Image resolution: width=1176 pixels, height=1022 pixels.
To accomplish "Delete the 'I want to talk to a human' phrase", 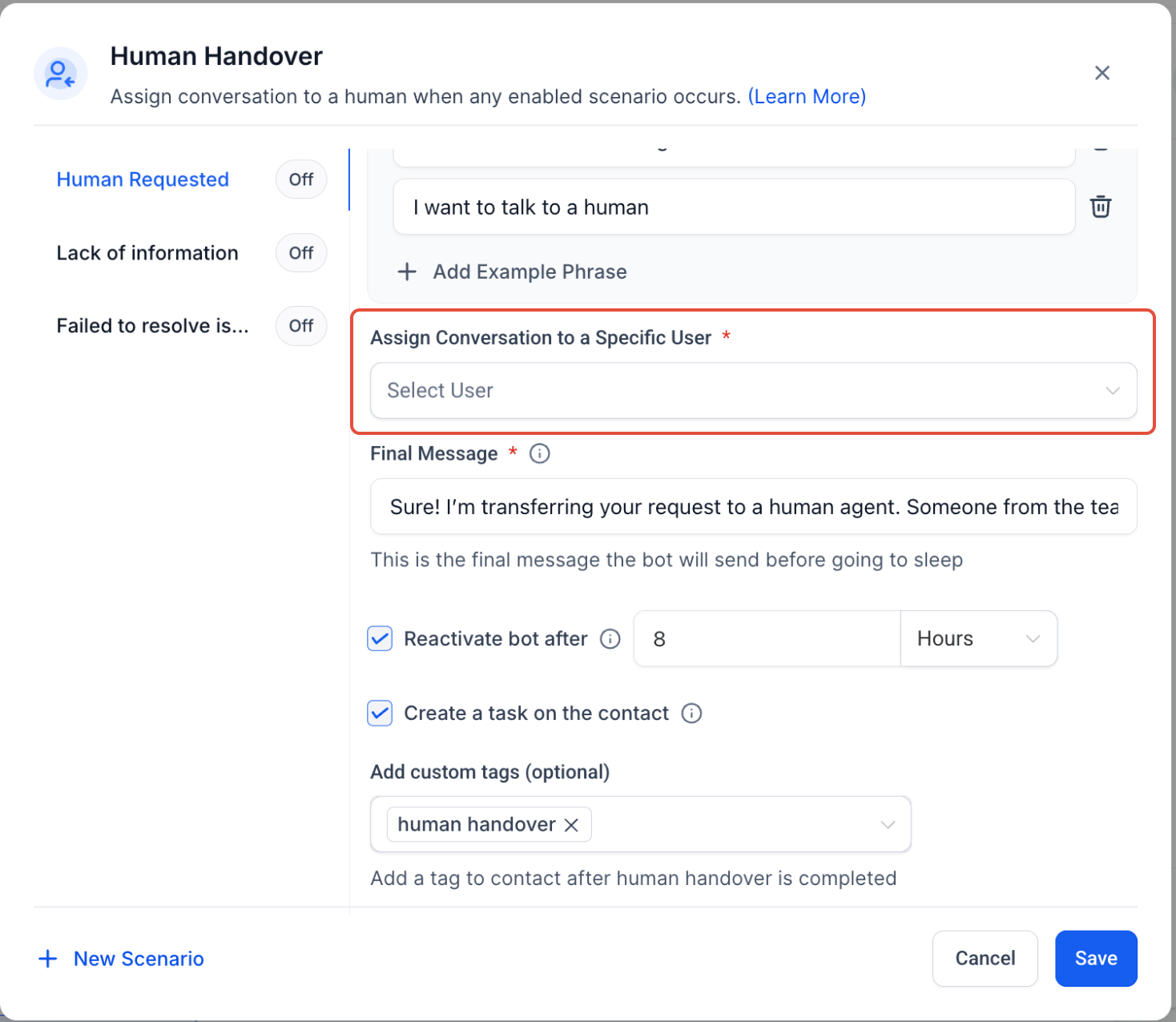I will [x=1101, y=207].
